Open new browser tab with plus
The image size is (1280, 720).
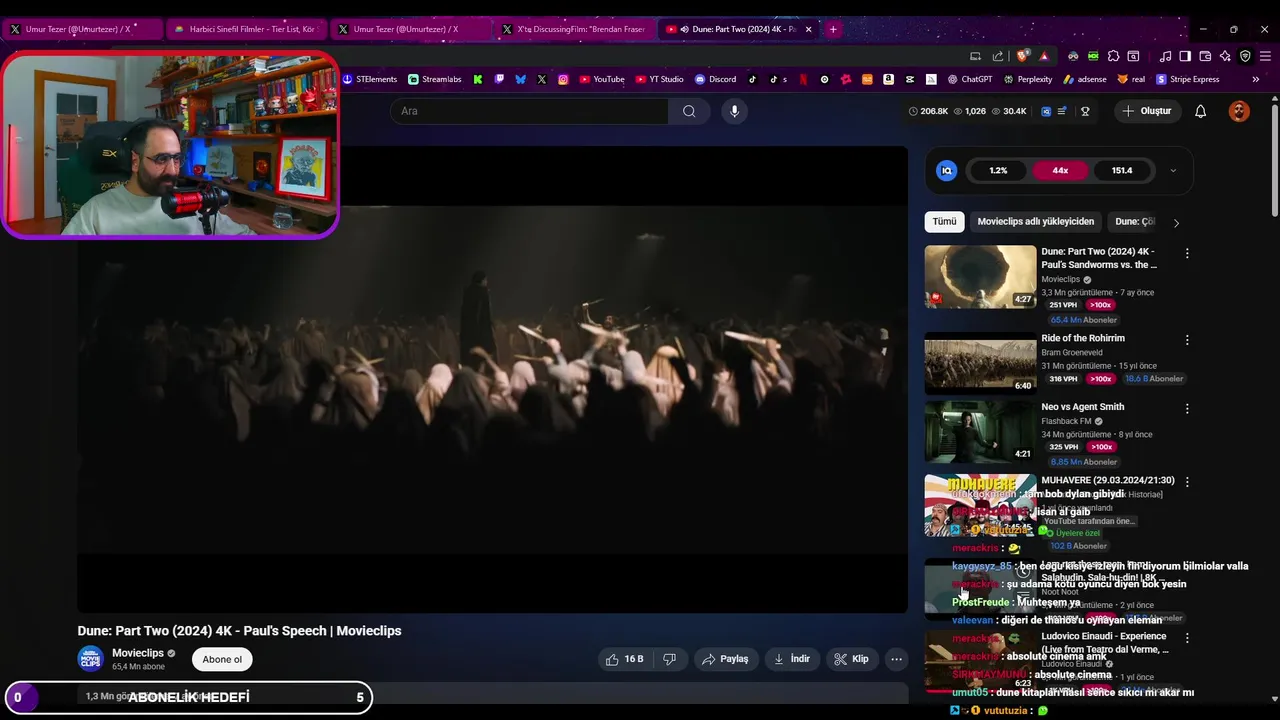(x=833, y=29)
